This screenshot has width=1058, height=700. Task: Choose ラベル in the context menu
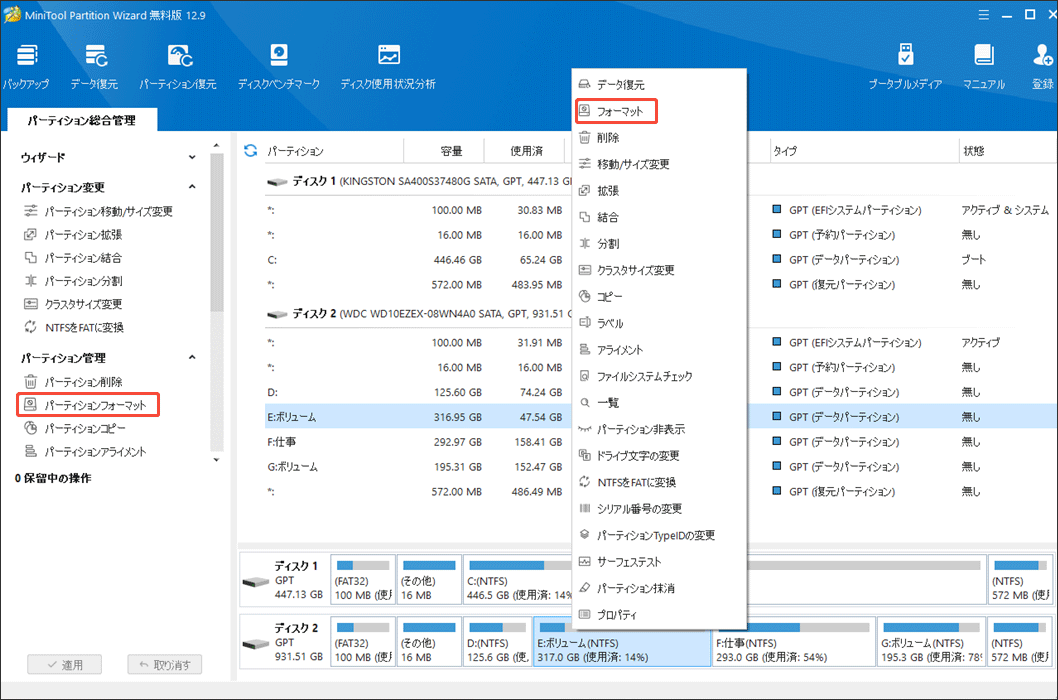pyautogui.click(x=659, y=323)
